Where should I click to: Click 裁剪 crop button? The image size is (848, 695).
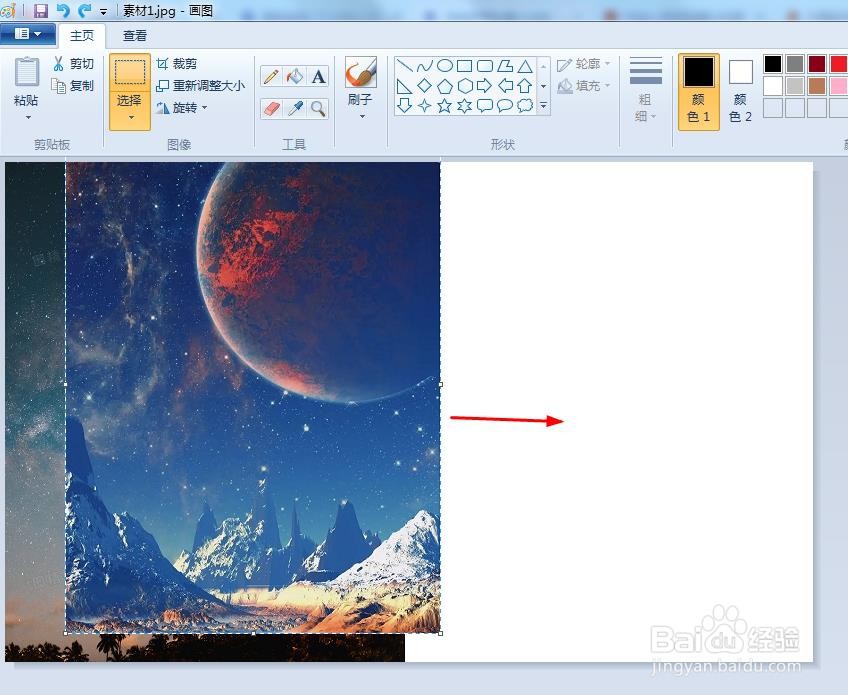(x=177, y=64)
